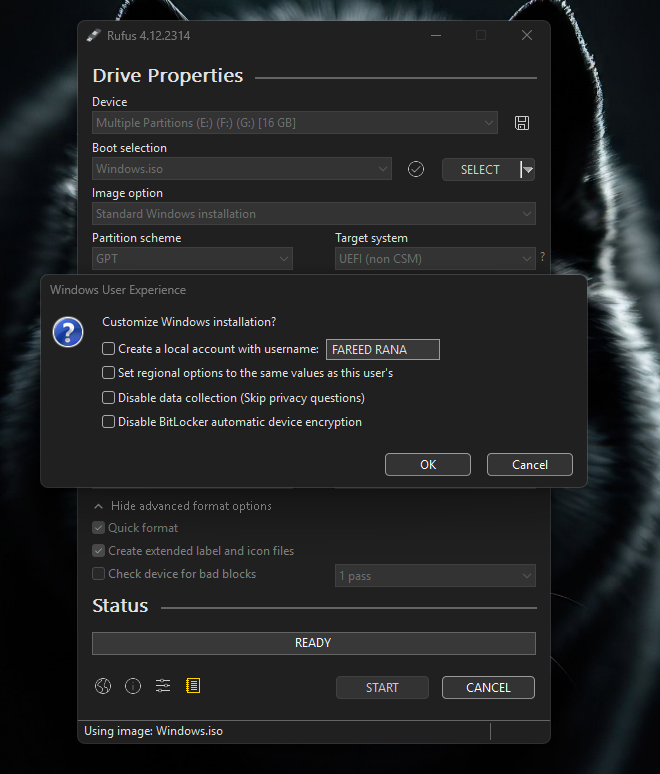Click the save device image disk icon
The image size is (660, 774).
click(x=522, y=123)
